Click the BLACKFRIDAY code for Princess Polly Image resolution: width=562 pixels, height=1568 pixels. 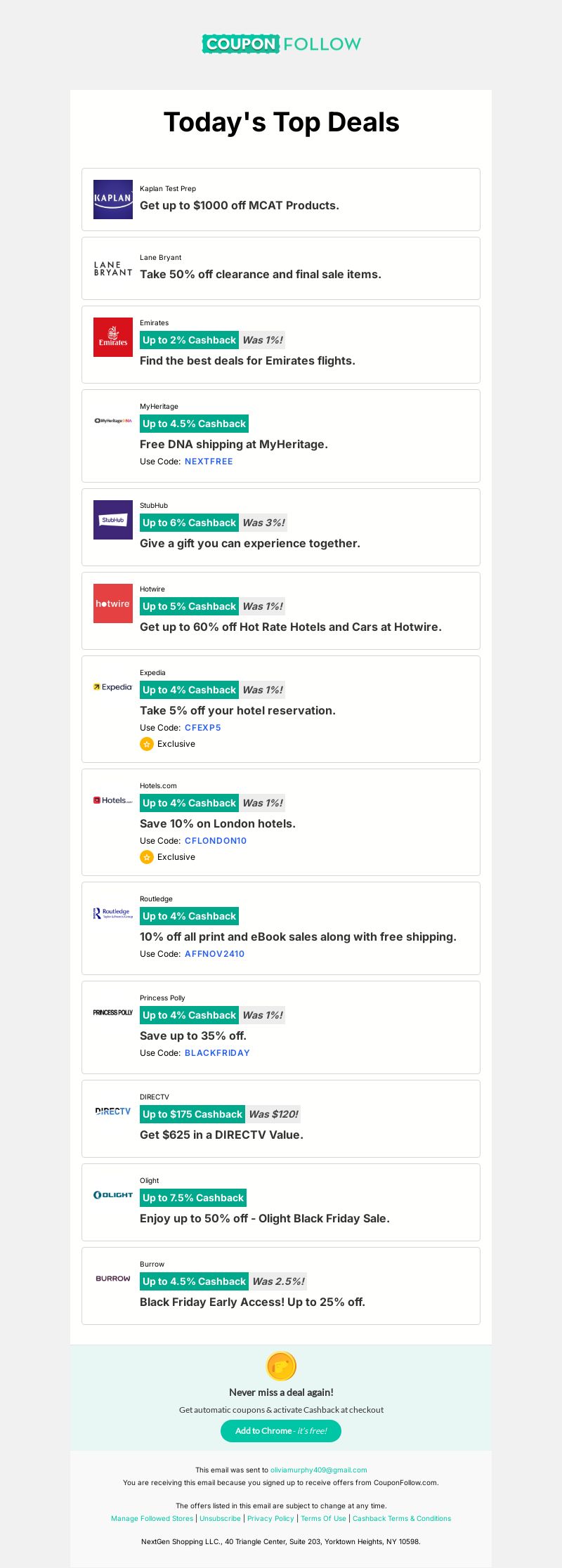[x=217, y=1053]
